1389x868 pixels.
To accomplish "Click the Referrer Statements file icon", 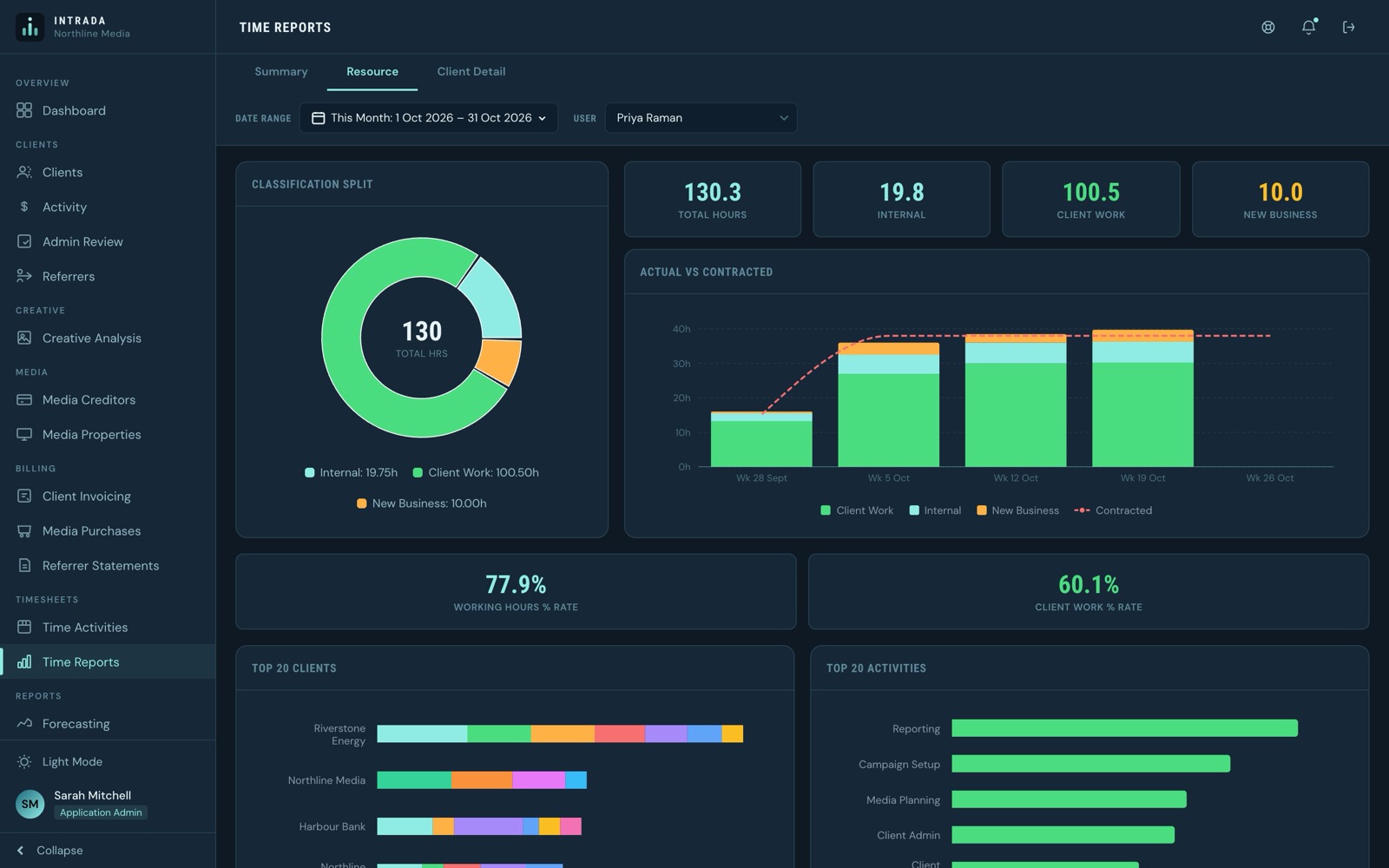I will 24,565.
